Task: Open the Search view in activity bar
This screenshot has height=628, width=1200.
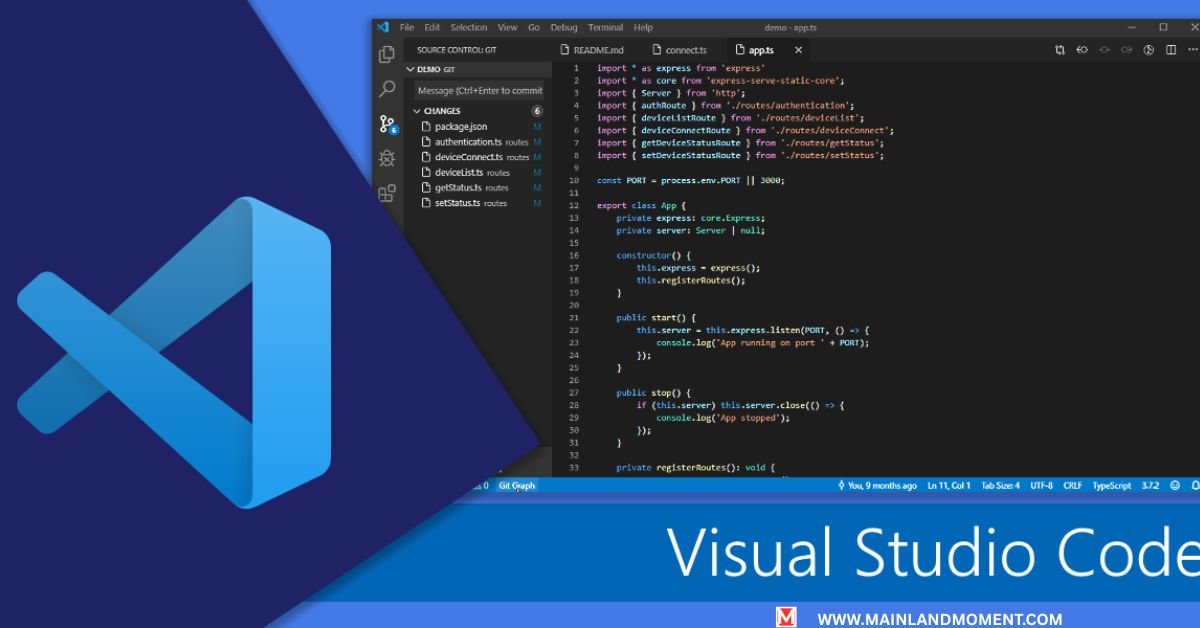Action: [387, 89]
